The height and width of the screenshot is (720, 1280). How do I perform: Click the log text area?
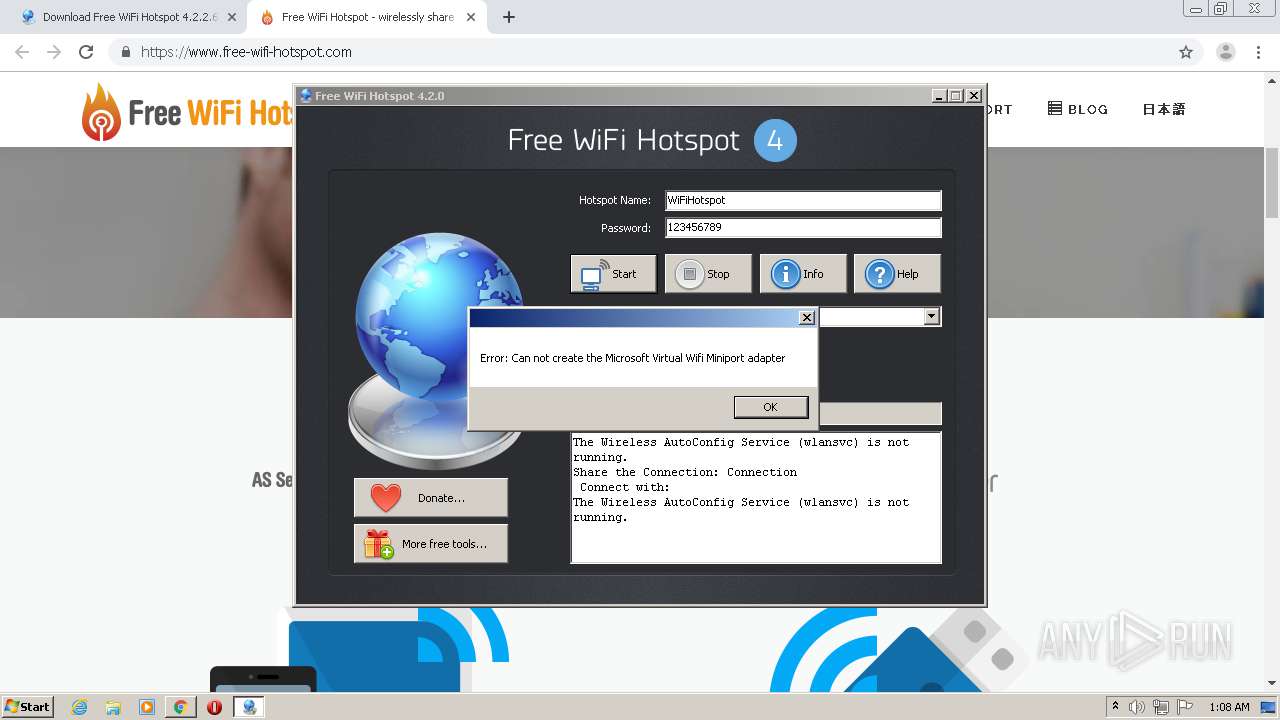755,497
